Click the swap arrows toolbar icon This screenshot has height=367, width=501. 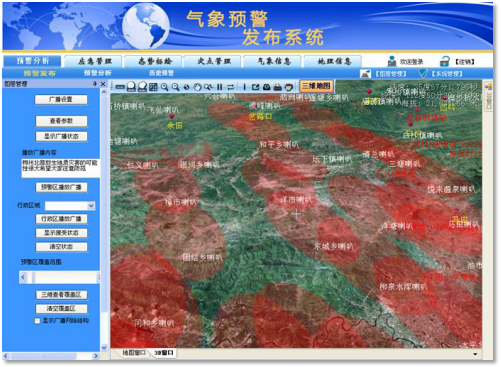(x=230, y=87)
